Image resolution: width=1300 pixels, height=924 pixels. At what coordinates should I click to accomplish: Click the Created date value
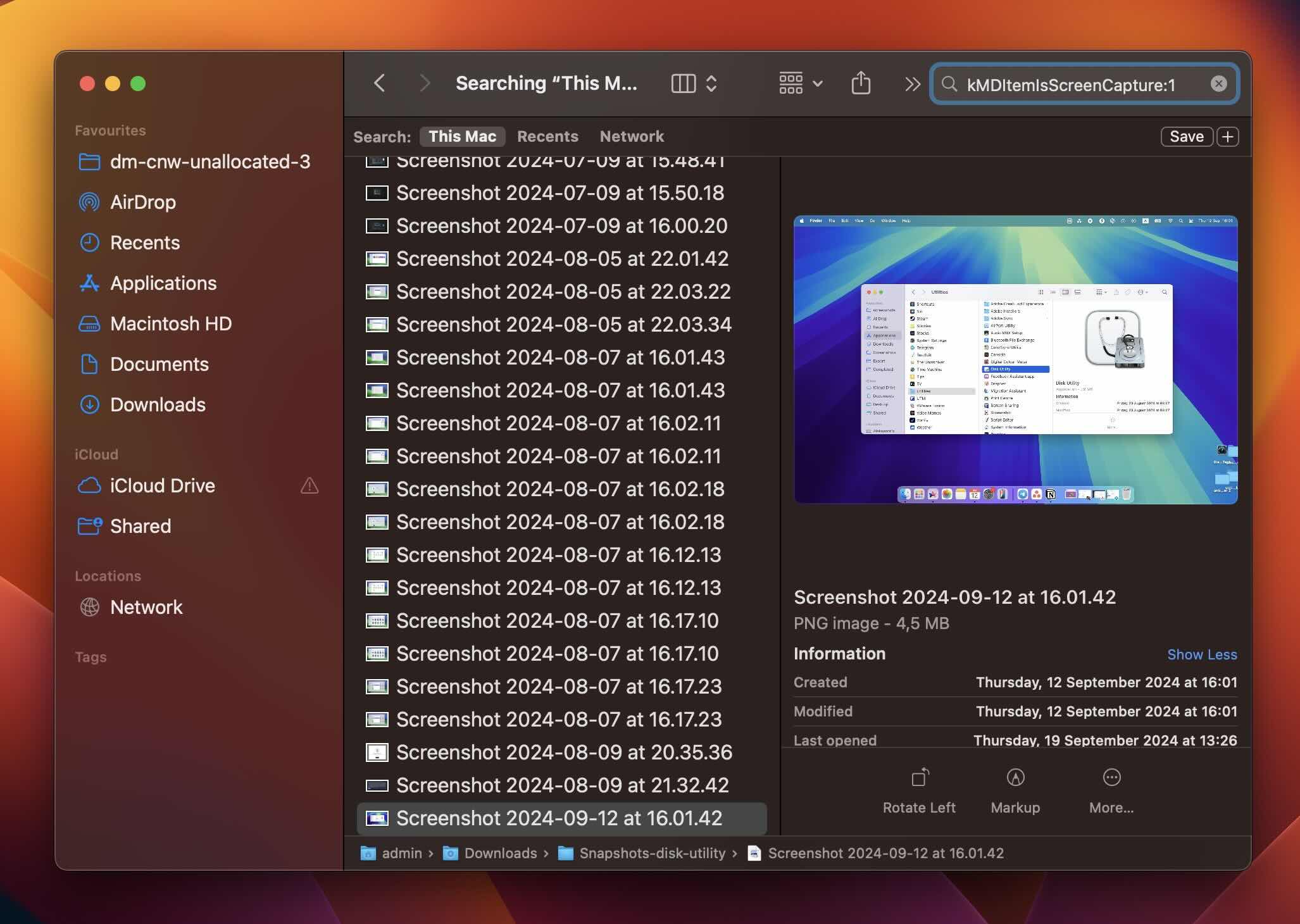point(1106,682)
